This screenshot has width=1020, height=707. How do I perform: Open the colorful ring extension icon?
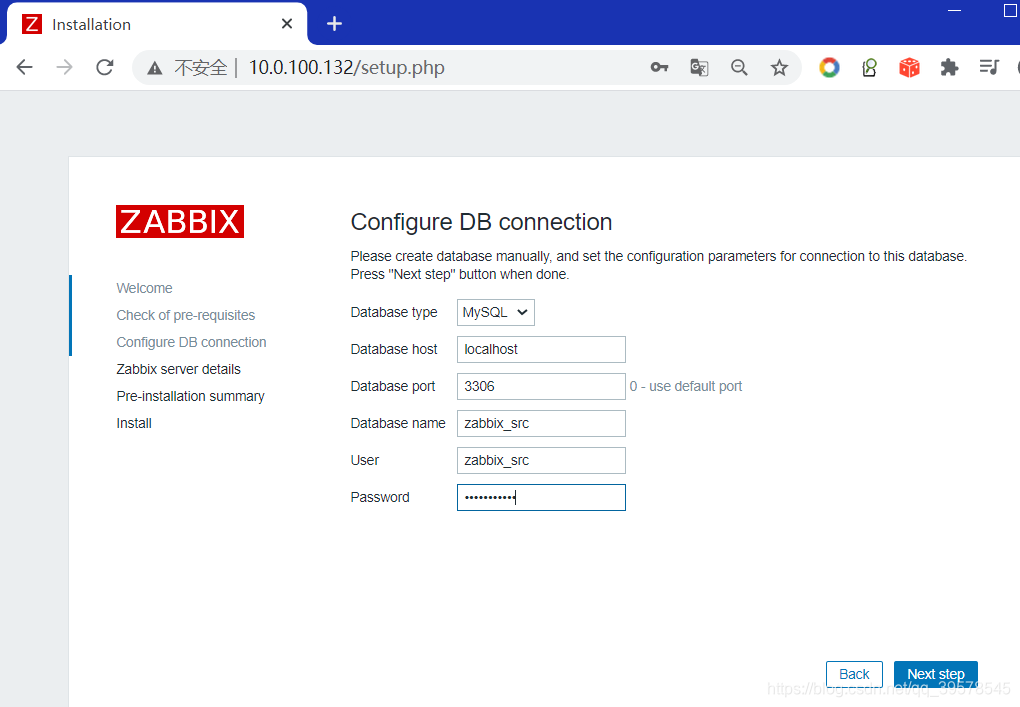coord(829,67)
